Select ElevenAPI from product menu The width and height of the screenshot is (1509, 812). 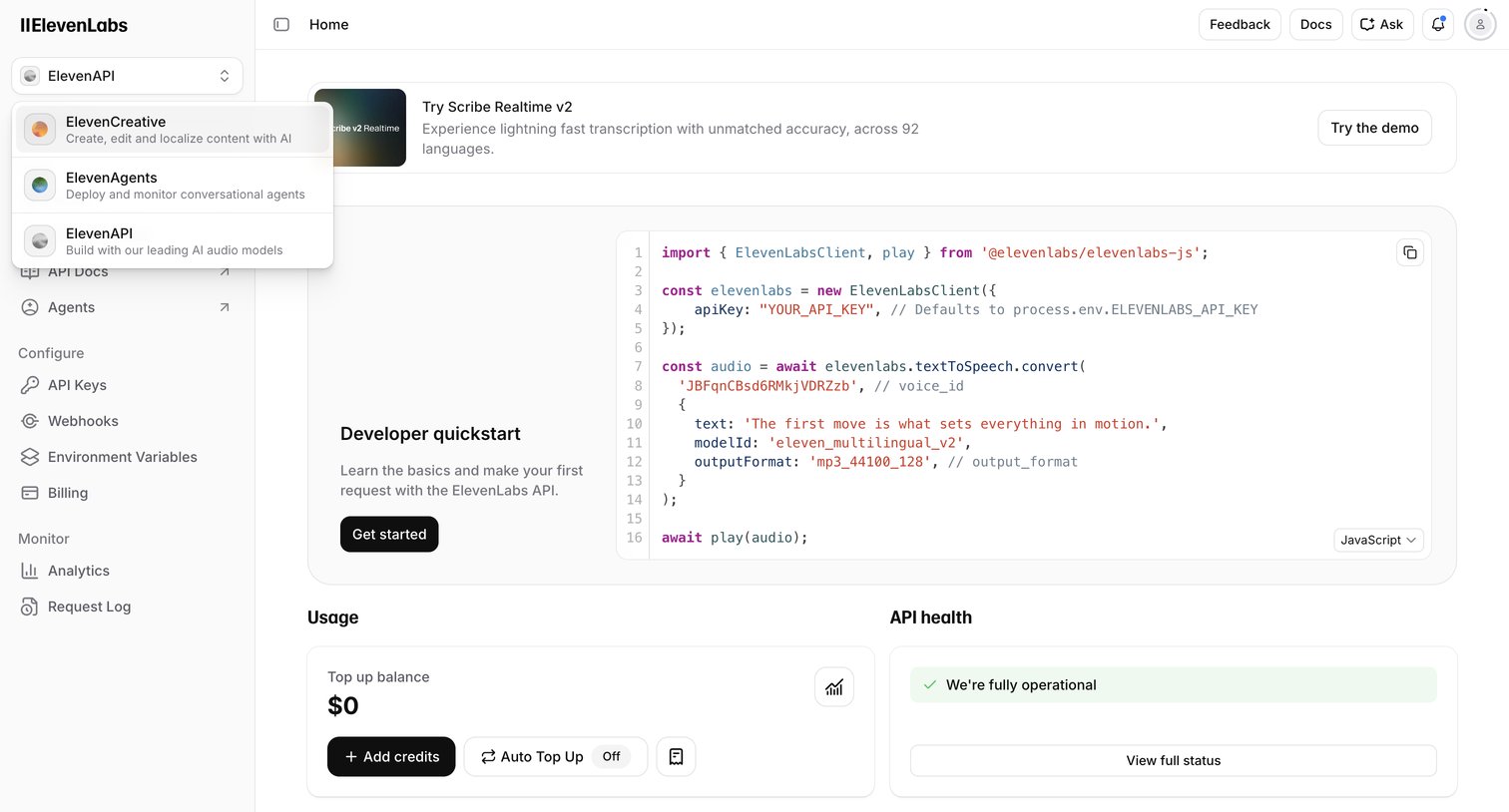[173, 241]
